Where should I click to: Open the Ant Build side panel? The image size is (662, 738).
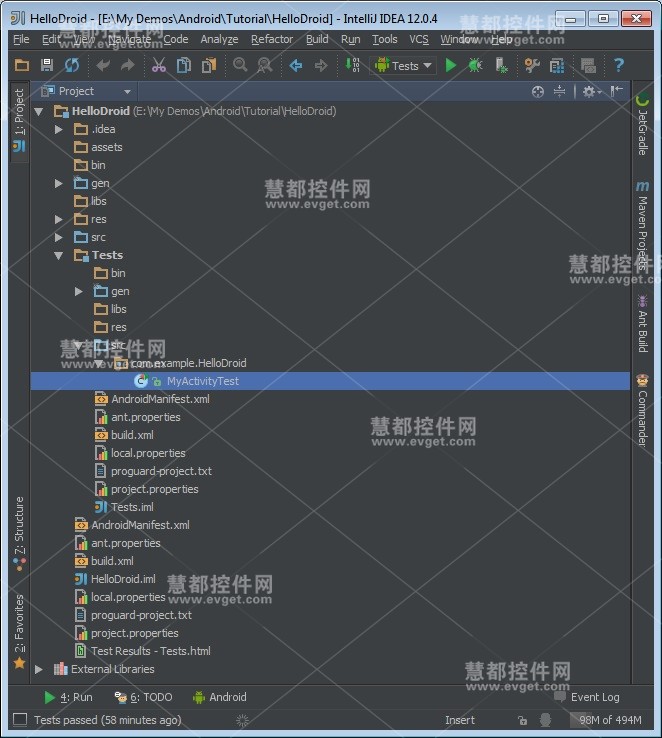(643, 324)
